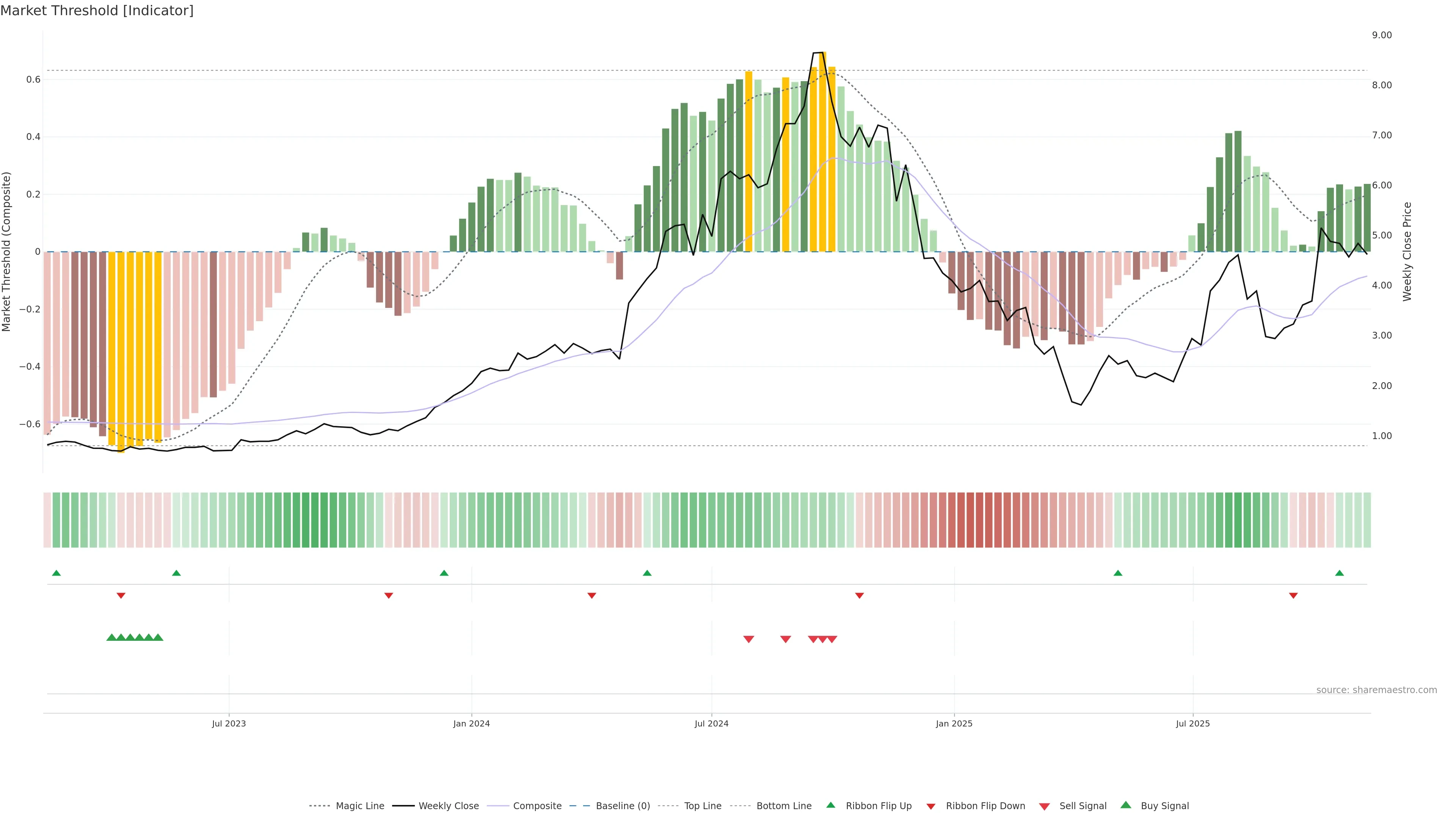Click the leftmost Ribbon Flip Up marker
The width and height of the screenshot is (1456, 819).
56,573
